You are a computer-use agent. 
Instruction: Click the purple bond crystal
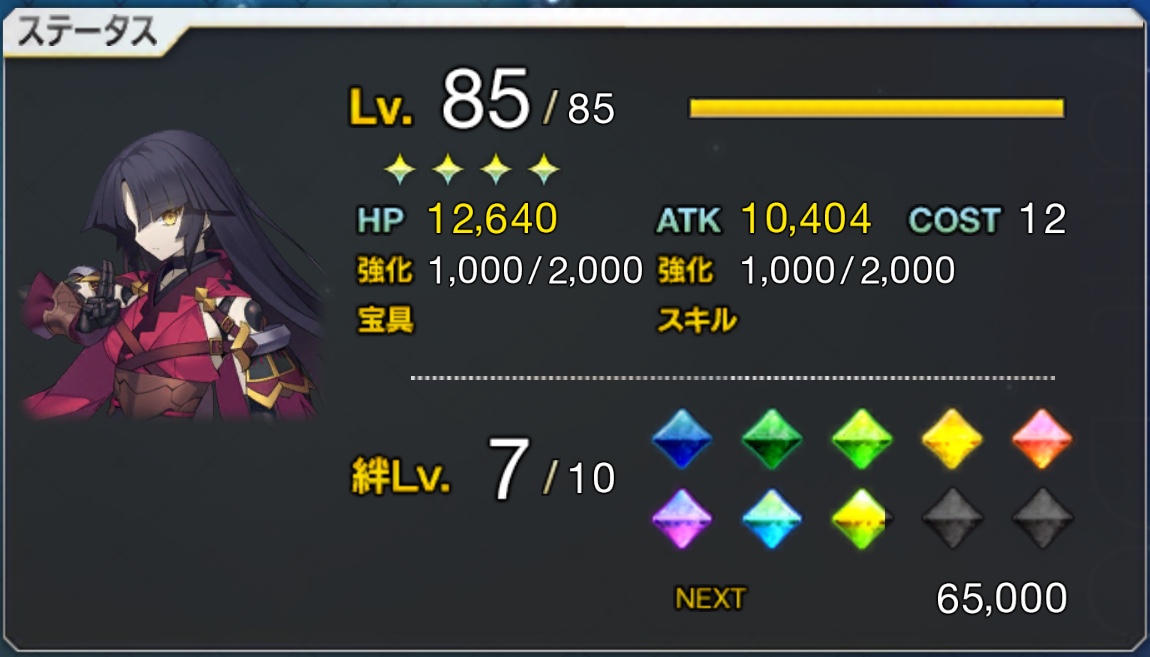click(x=682, y=518)
